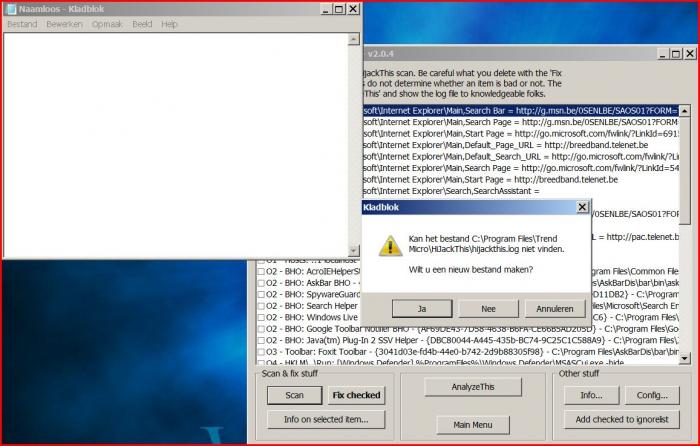Select the Start Page breedband.telenet.be entry
The height and width of the screenshot is (446, 700).
coord(521,179)
